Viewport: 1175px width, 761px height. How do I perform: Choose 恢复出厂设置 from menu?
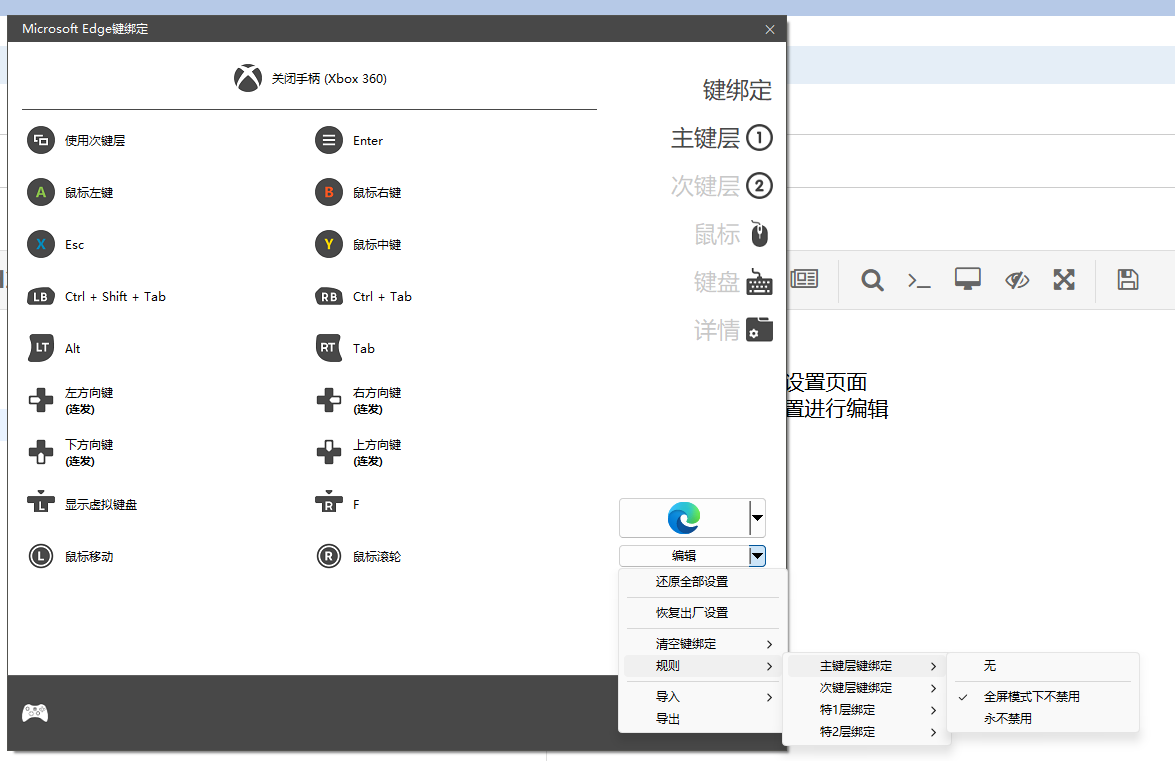pos(703,613)
